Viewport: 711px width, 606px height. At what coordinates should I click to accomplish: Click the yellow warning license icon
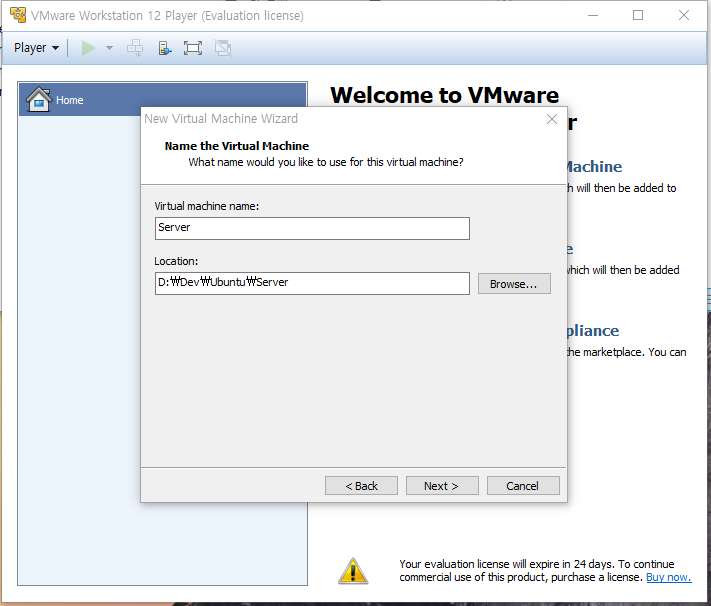(x=353, y=571)
